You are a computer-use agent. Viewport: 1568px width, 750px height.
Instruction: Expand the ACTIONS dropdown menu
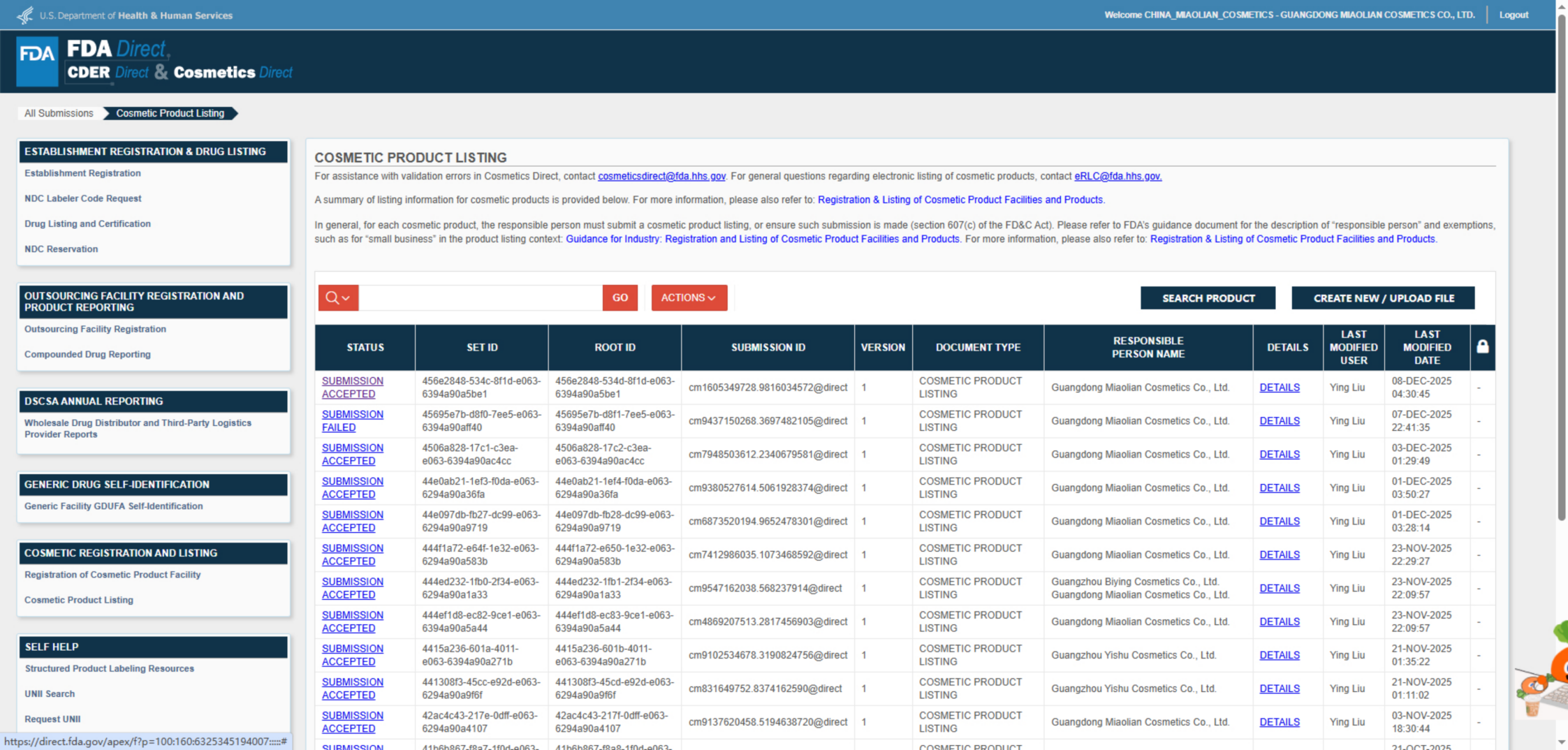point(689,297)
